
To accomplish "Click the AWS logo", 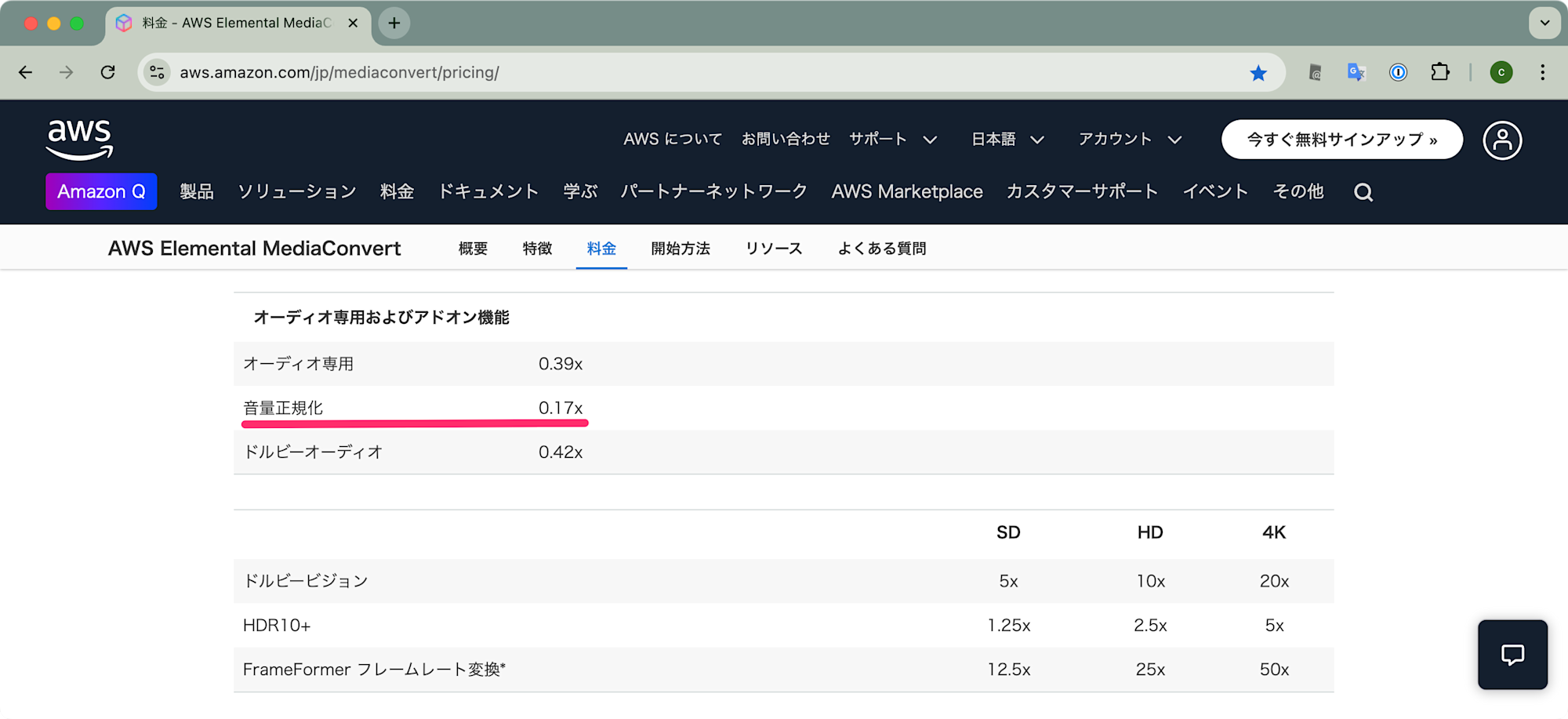I will [x=80, y=140].
